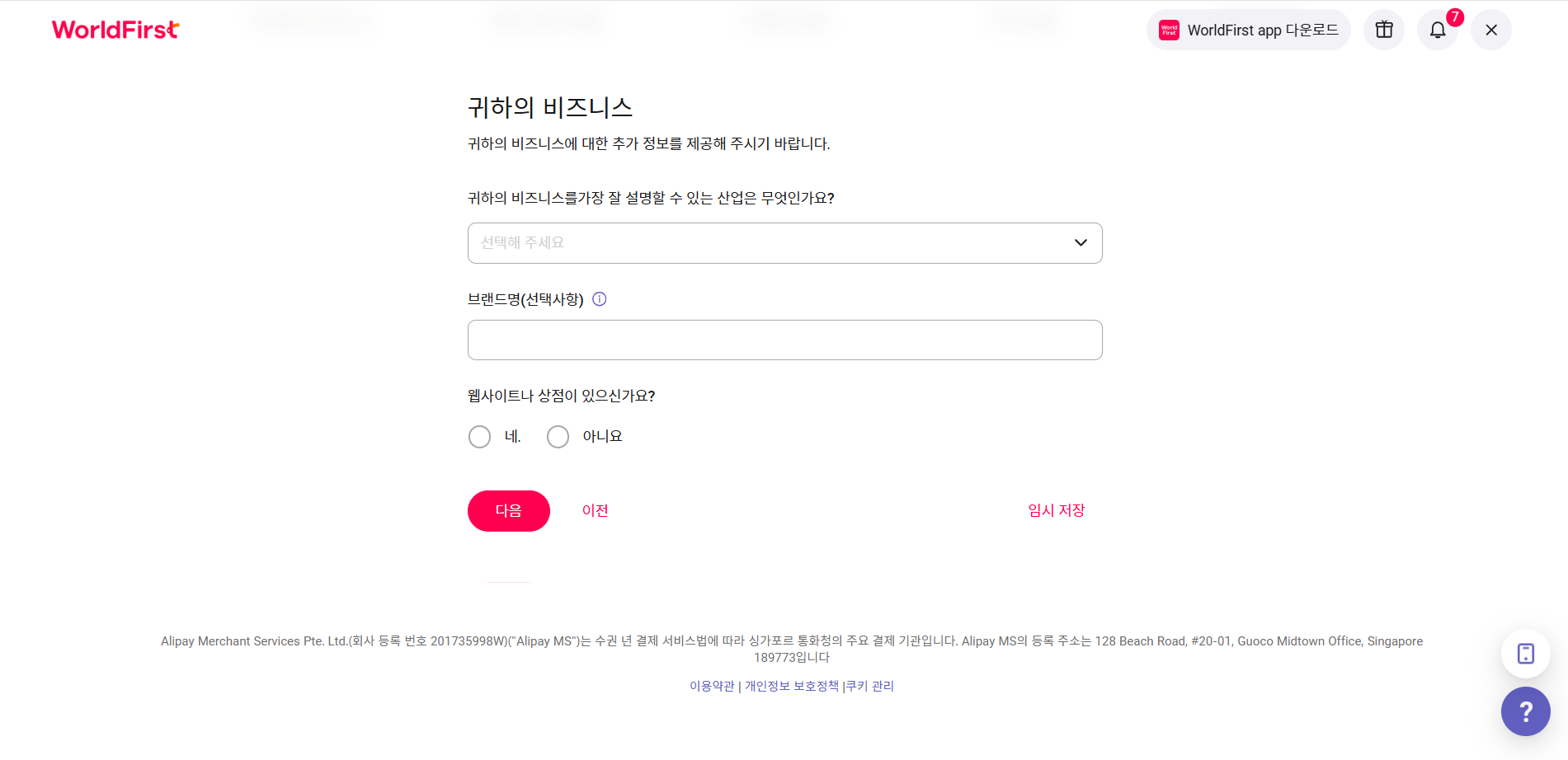Viewport: 1568px width, 760px height.
Task: Open the gift rewards icon
Action: click(x=1384, y=30)
